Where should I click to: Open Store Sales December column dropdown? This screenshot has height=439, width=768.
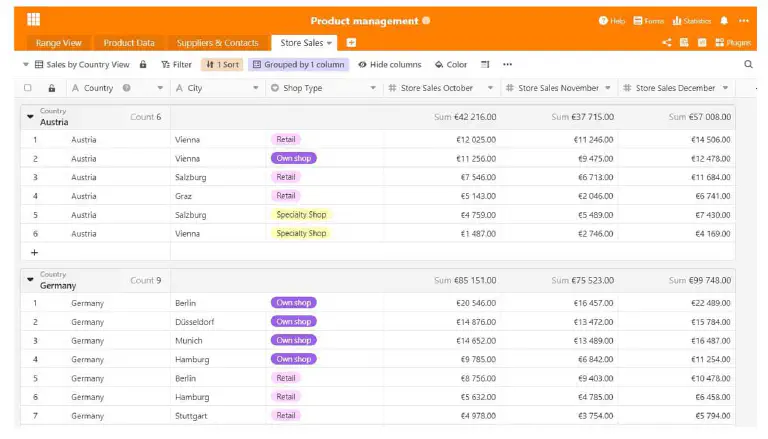click(725, 88)
